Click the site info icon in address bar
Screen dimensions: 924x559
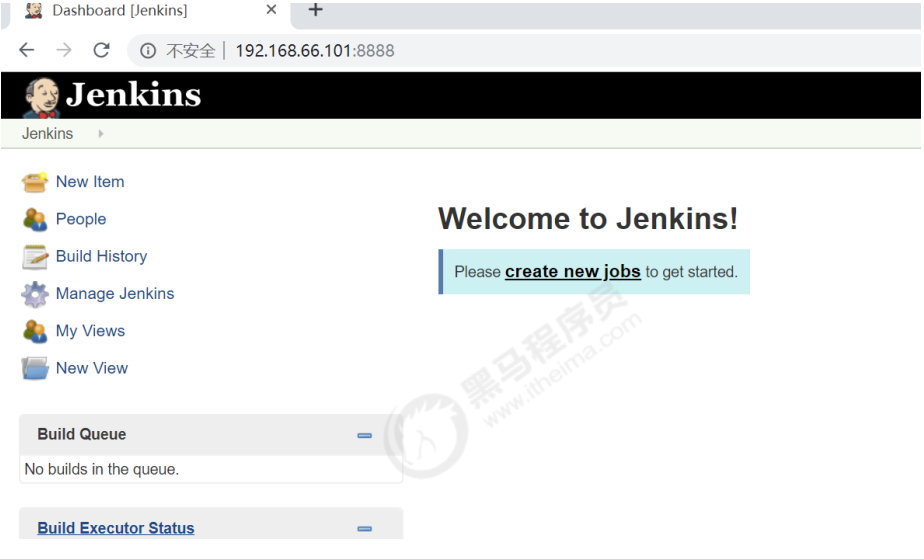tap(148, 51)
